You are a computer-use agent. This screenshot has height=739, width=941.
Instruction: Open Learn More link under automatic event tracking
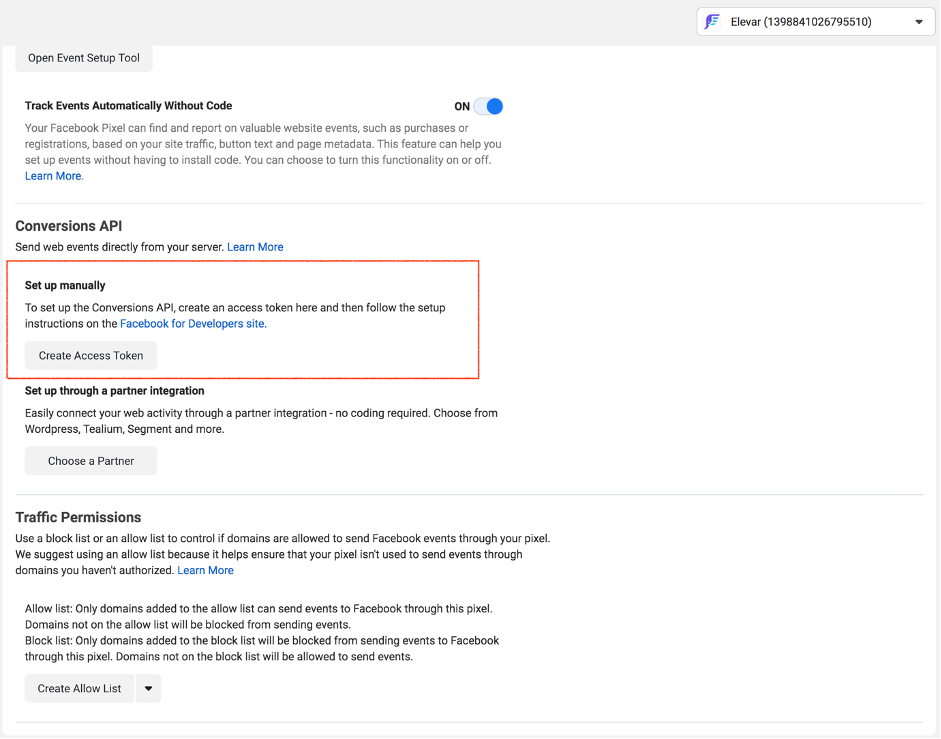53,176
